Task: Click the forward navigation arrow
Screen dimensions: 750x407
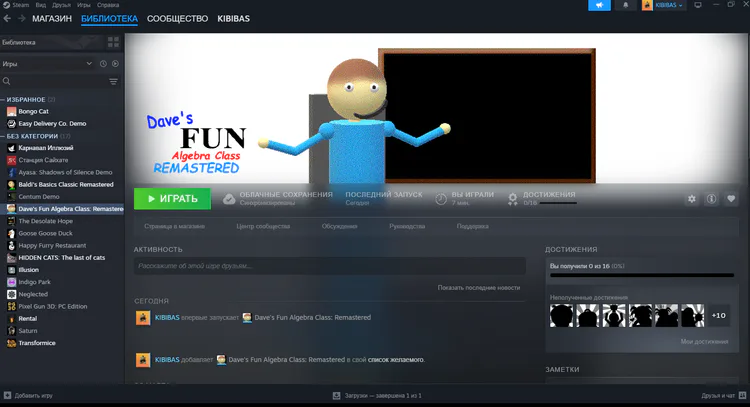Action: click(22, 19)
